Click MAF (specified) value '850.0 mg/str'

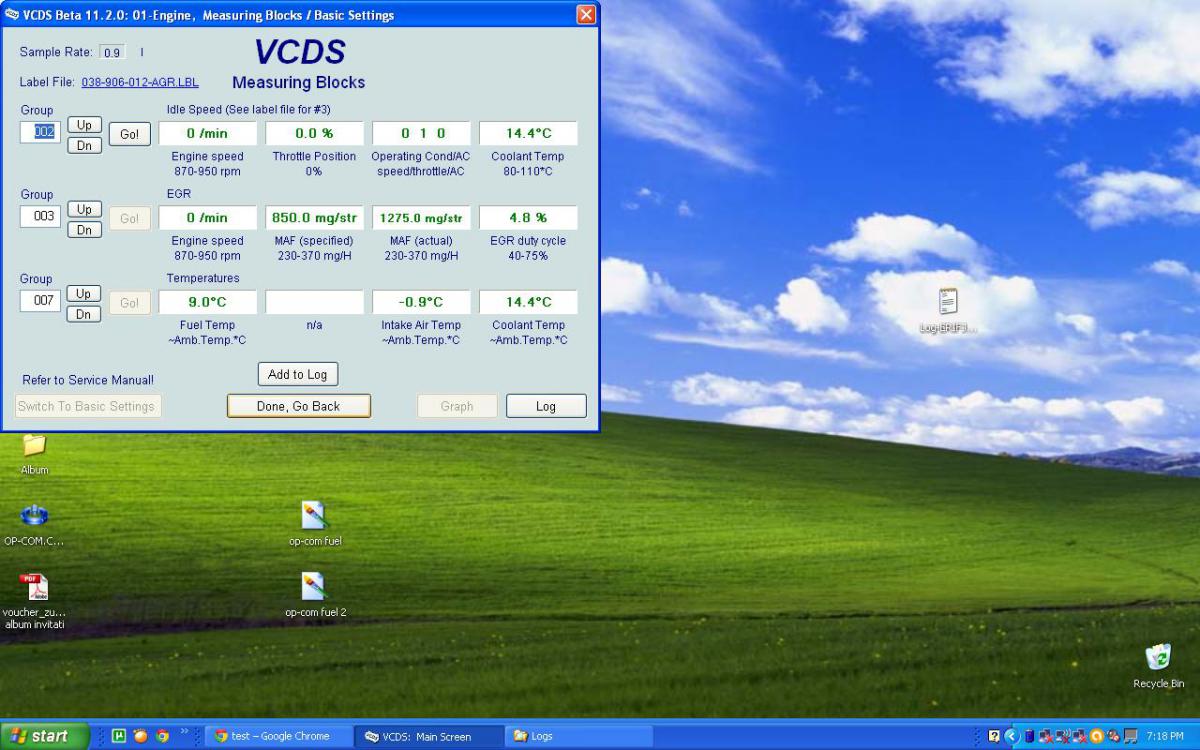point(314,217)
